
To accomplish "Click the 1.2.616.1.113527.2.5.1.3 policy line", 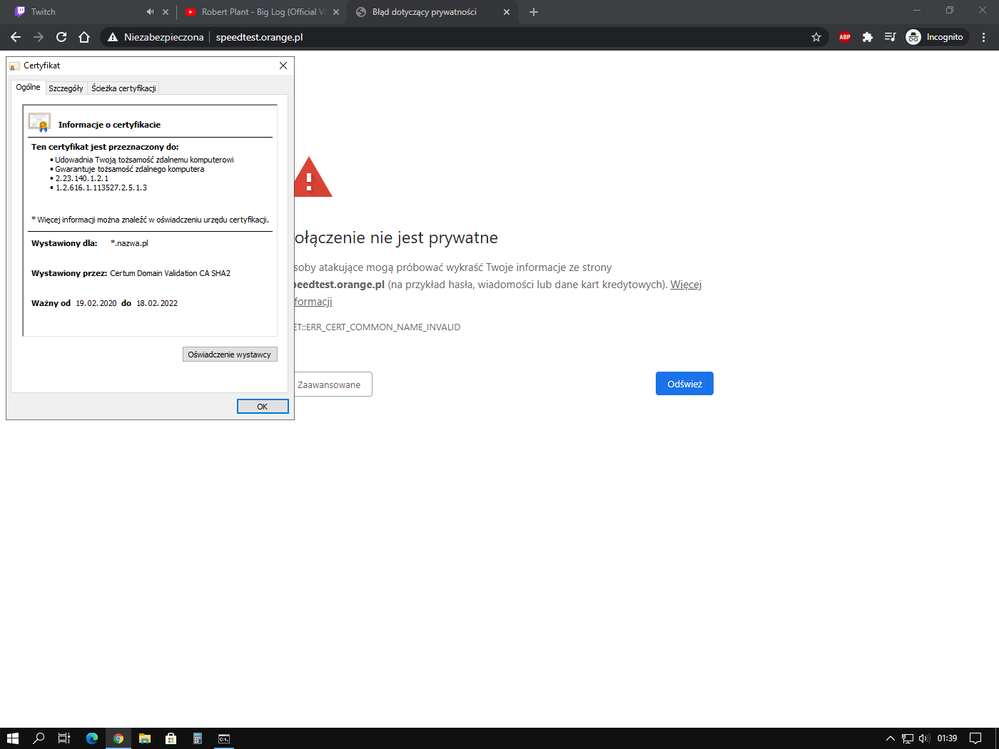I will pos(101,188).
